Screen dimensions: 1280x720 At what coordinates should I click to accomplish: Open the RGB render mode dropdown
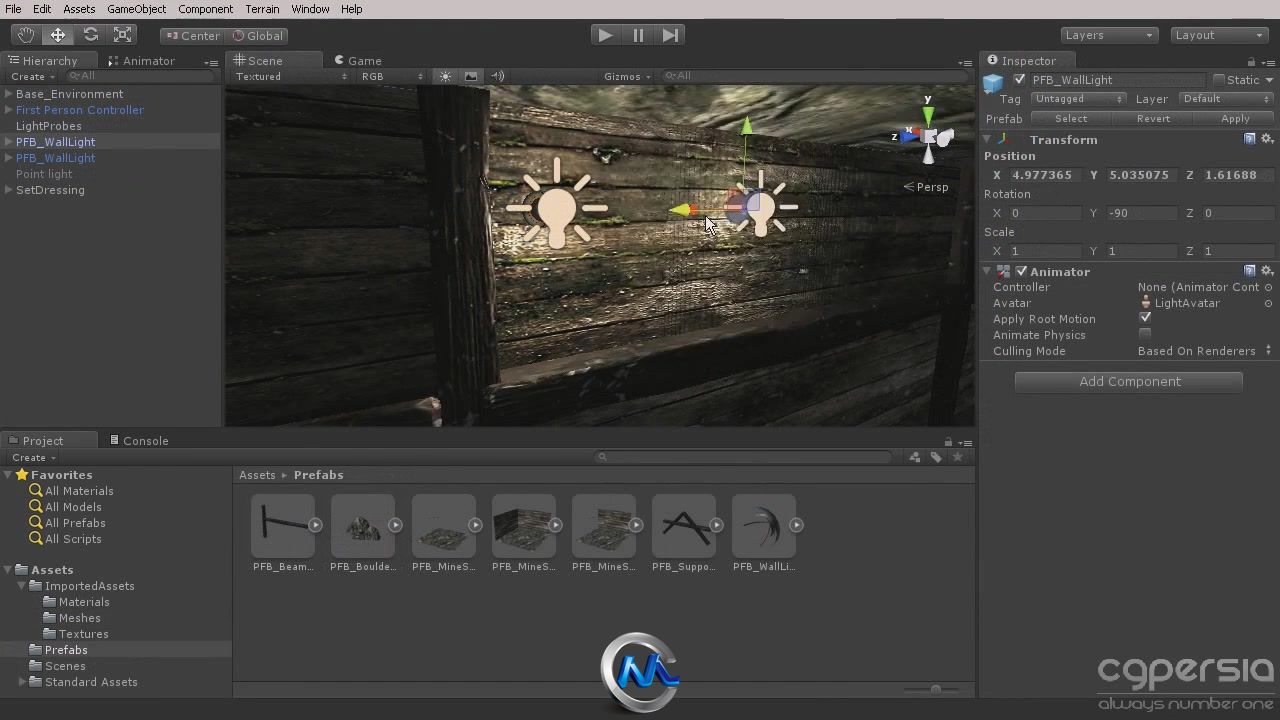click(x=392, y=76)
